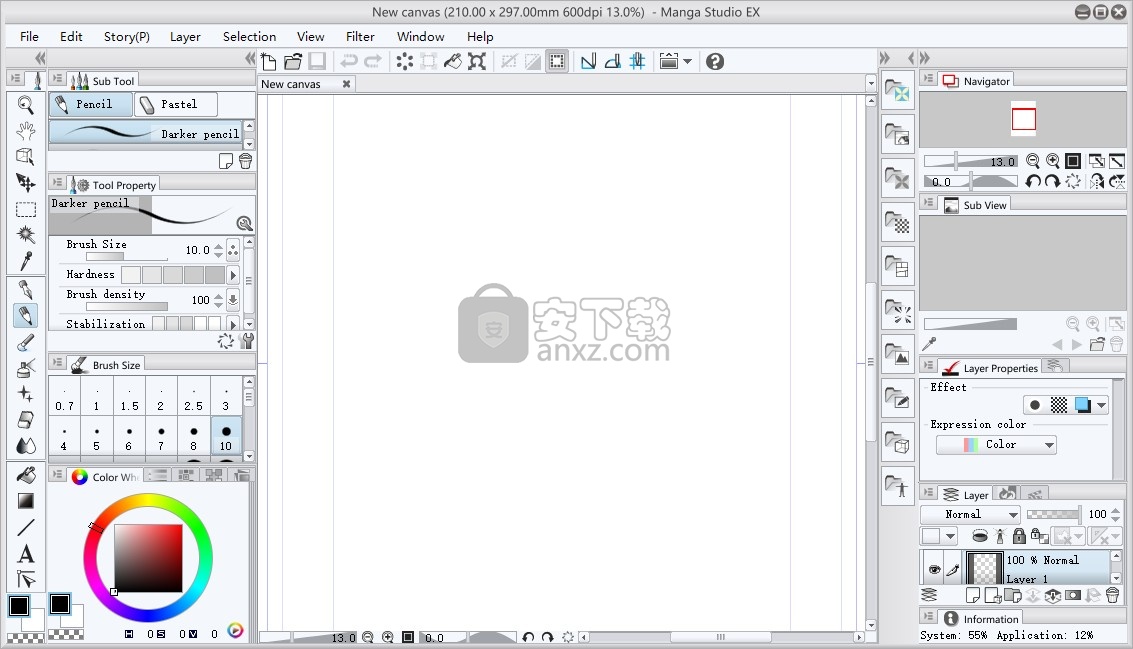Open the File menu
This screenshot has height=649, width=1133.
click(30, 36)
